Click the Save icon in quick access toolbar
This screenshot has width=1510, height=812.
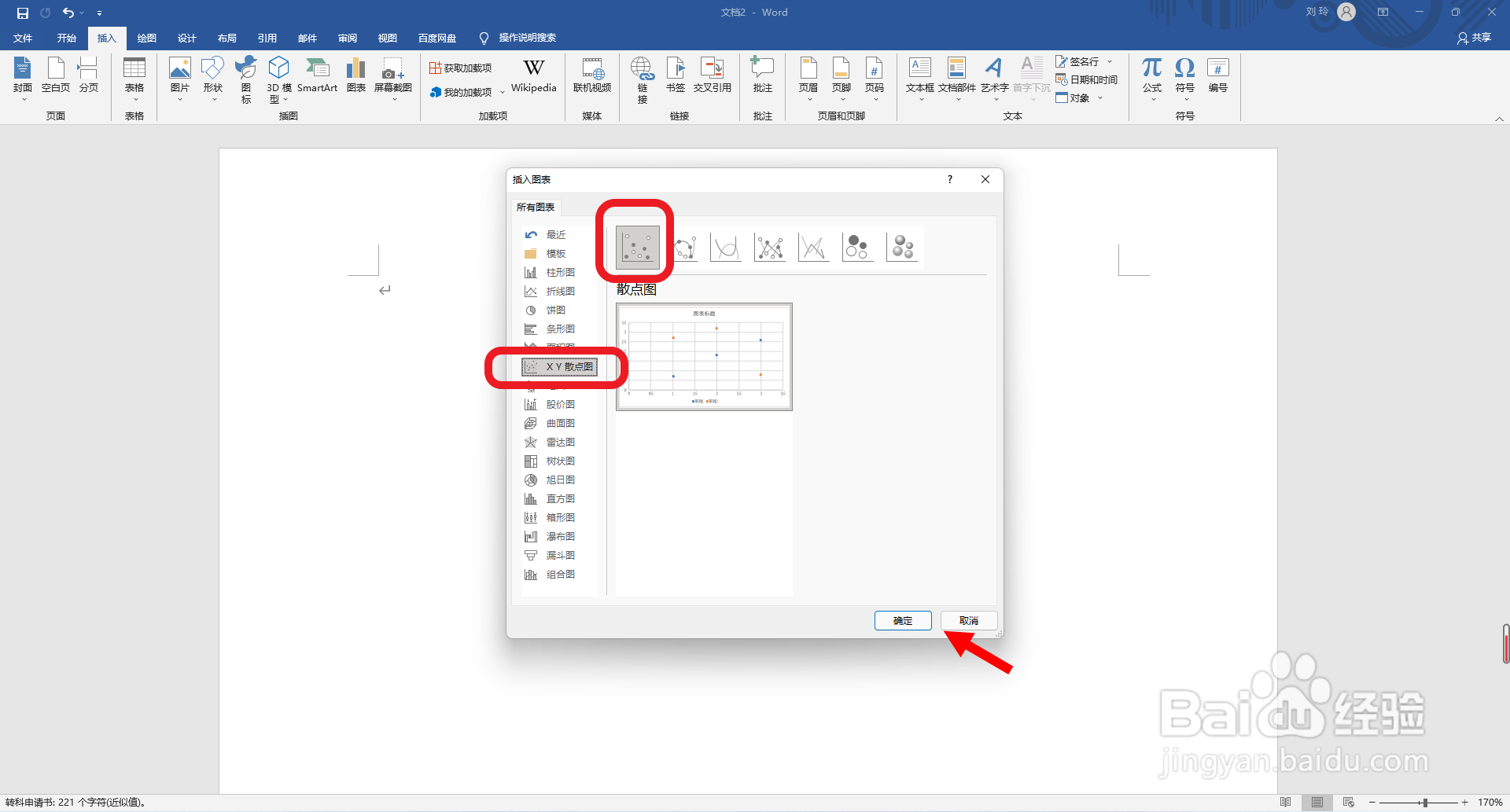[x=22, y=13]
